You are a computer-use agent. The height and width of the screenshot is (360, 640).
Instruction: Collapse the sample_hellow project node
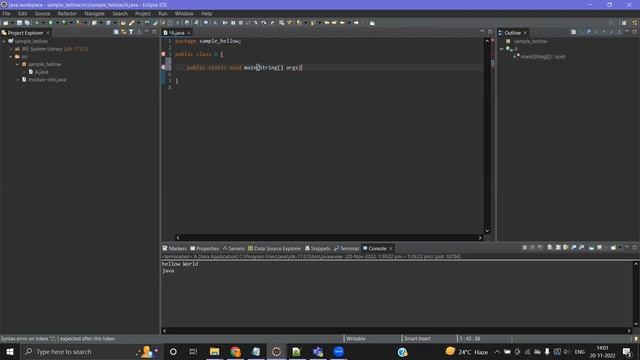click(4, 41)
